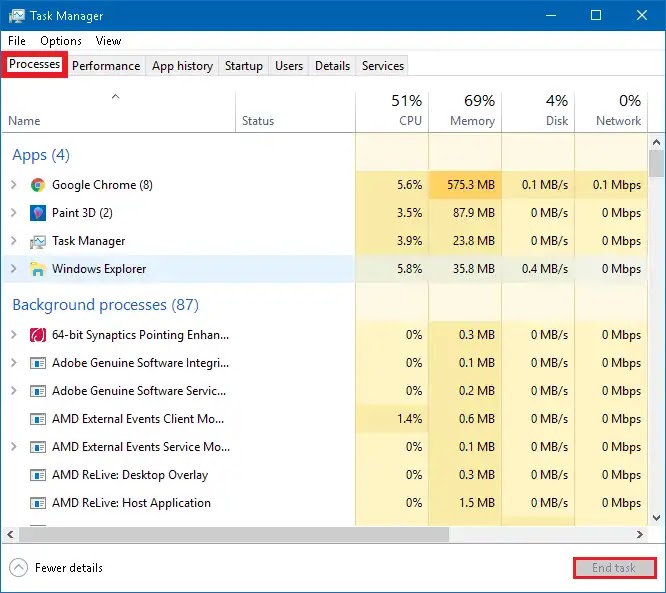The width and height of the screenshot is (666, 593).
Task: Select the Google Chrome (8) row name
Action: pyautogui.click(x=102, y=185)
